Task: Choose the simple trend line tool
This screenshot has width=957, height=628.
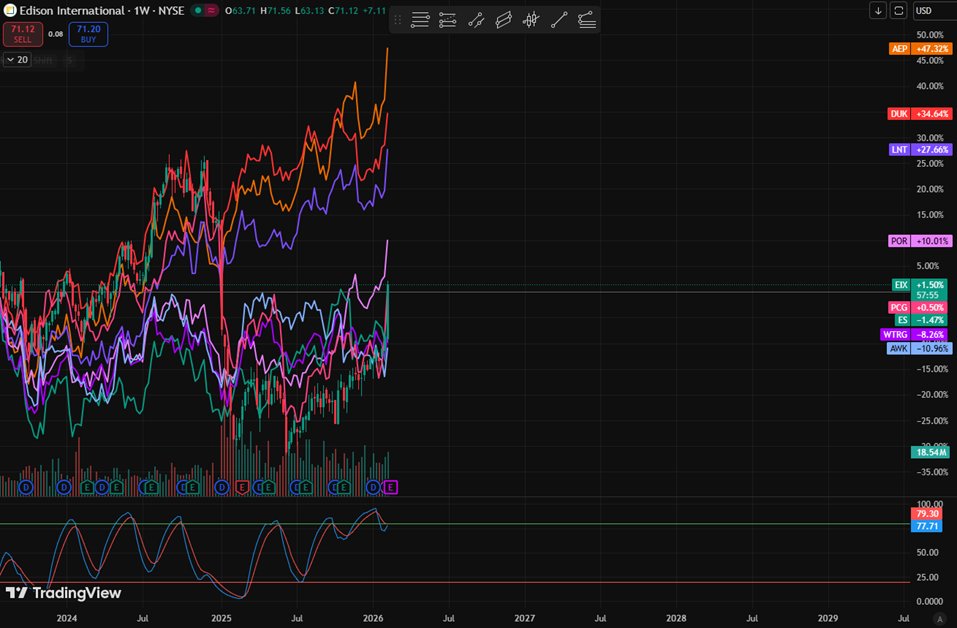Action: (559, 20)
